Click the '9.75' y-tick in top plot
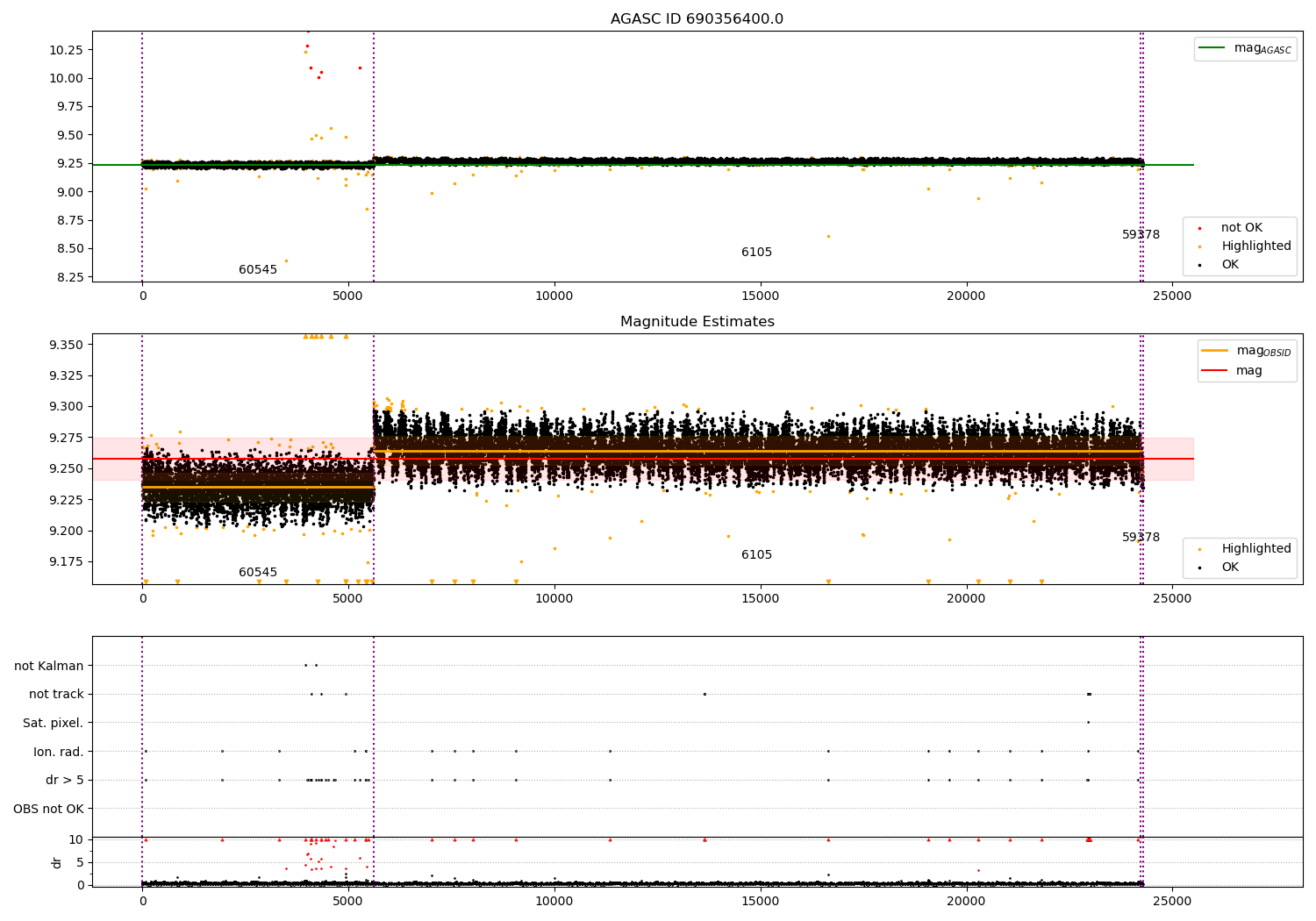The height and width of the screenshot is (921, 1316). tap(70, 107)
